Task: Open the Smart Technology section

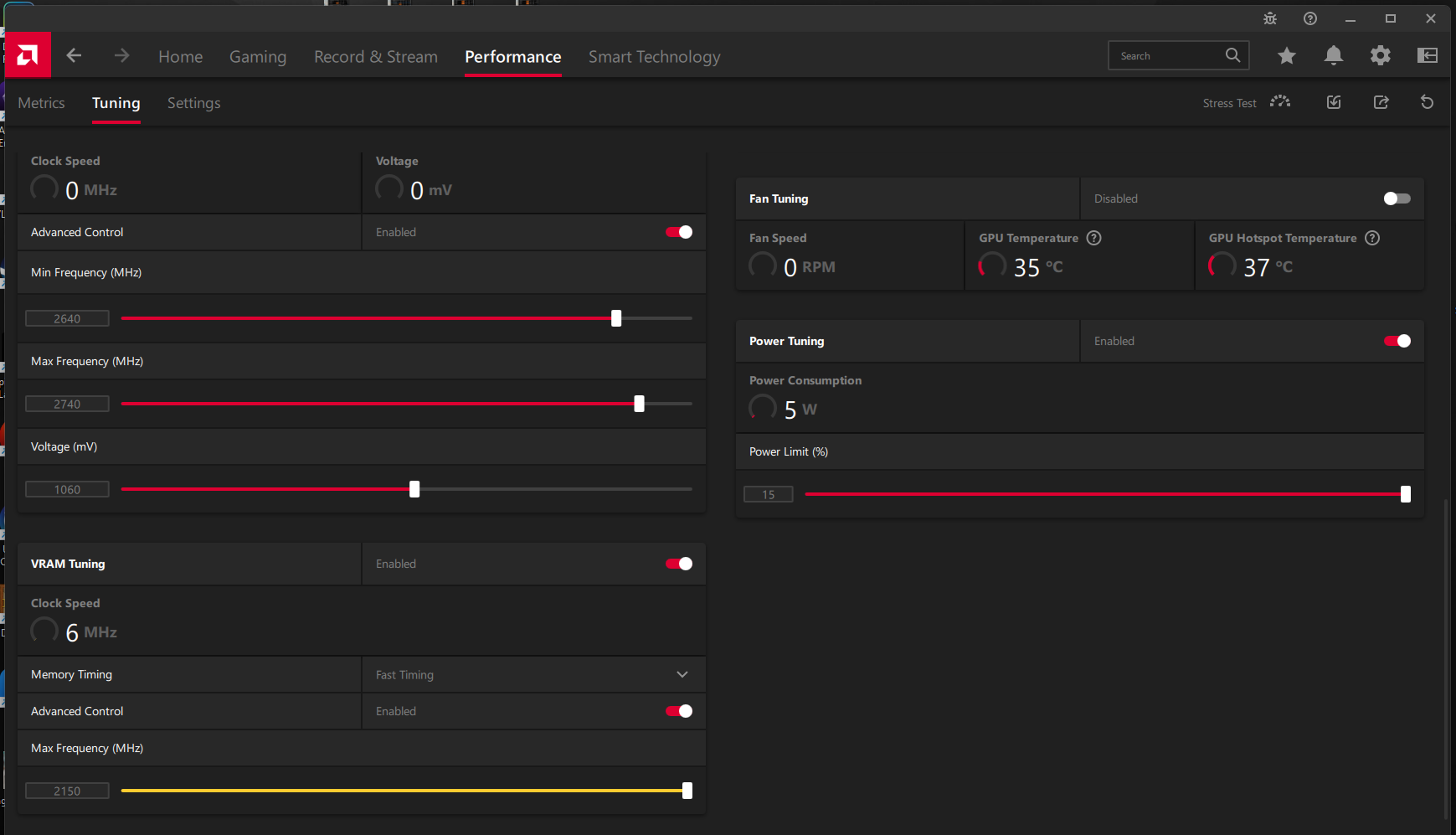Action: [654, 57]
